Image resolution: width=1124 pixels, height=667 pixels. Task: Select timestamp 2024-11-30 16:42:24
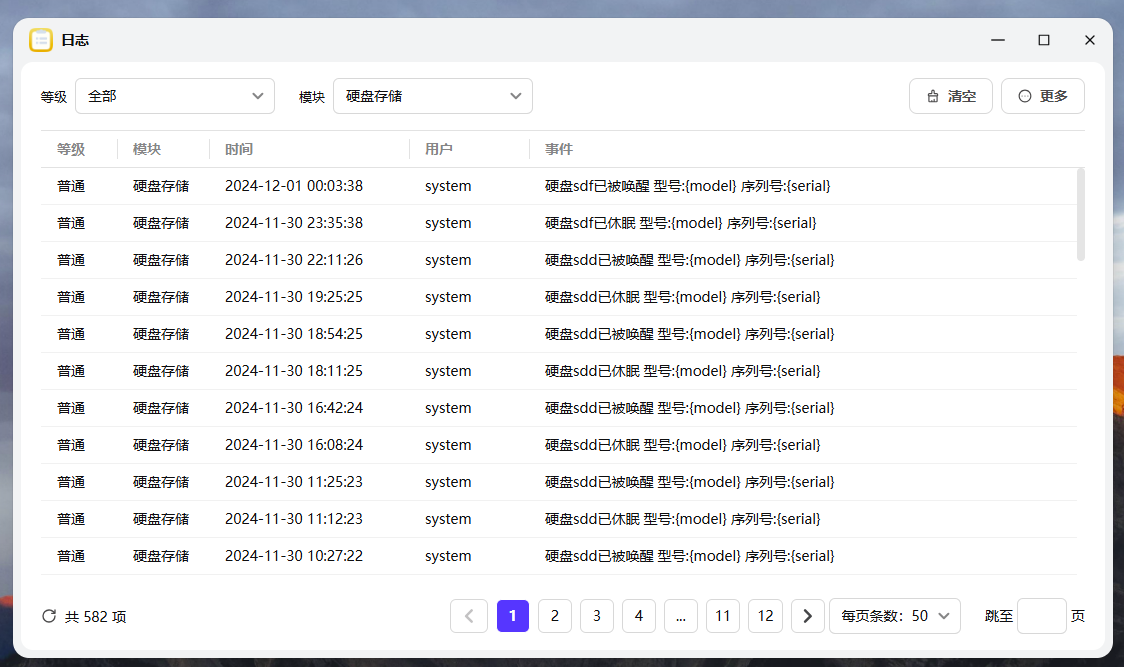pos(294,408)
